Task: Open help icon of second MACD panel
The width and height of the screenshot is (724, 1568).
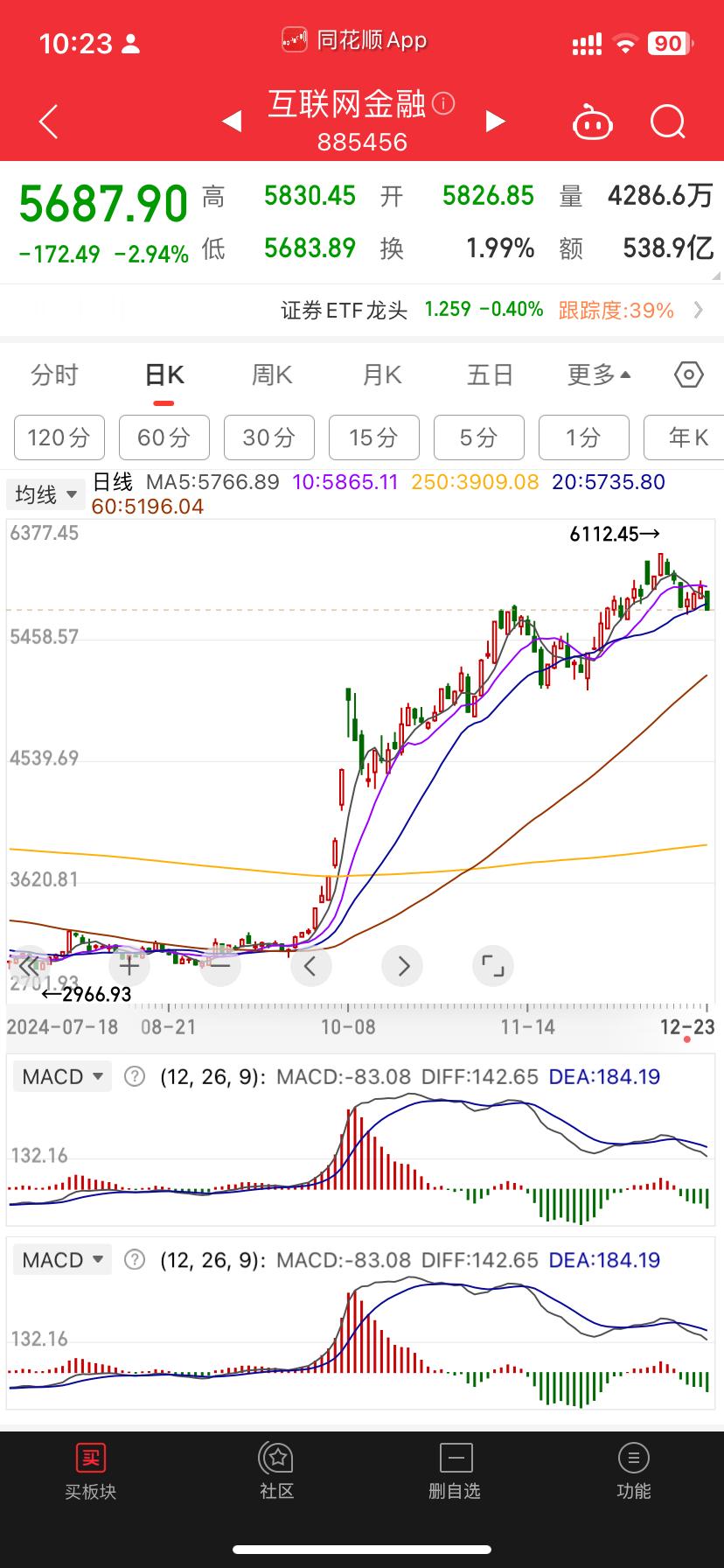Action: [134, 1260]
